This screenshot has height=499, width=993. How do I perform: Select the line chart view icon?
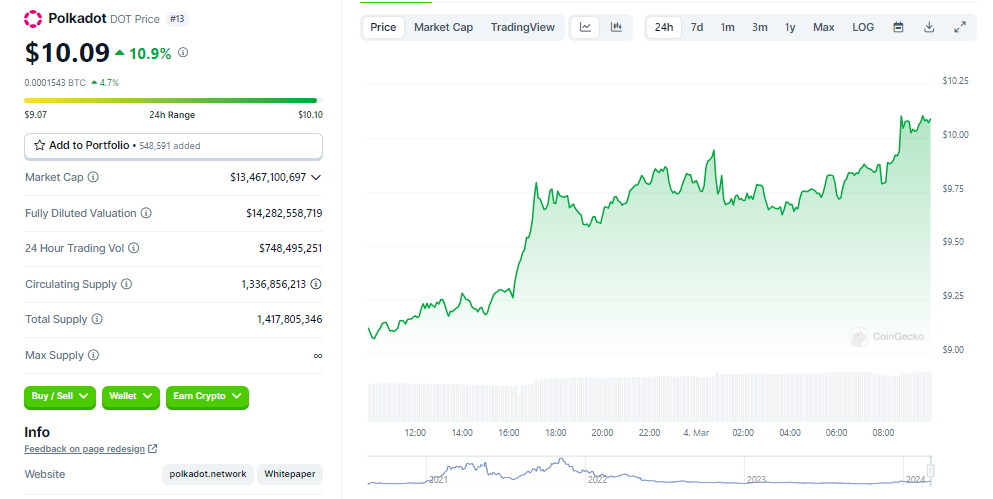point(586,27)
